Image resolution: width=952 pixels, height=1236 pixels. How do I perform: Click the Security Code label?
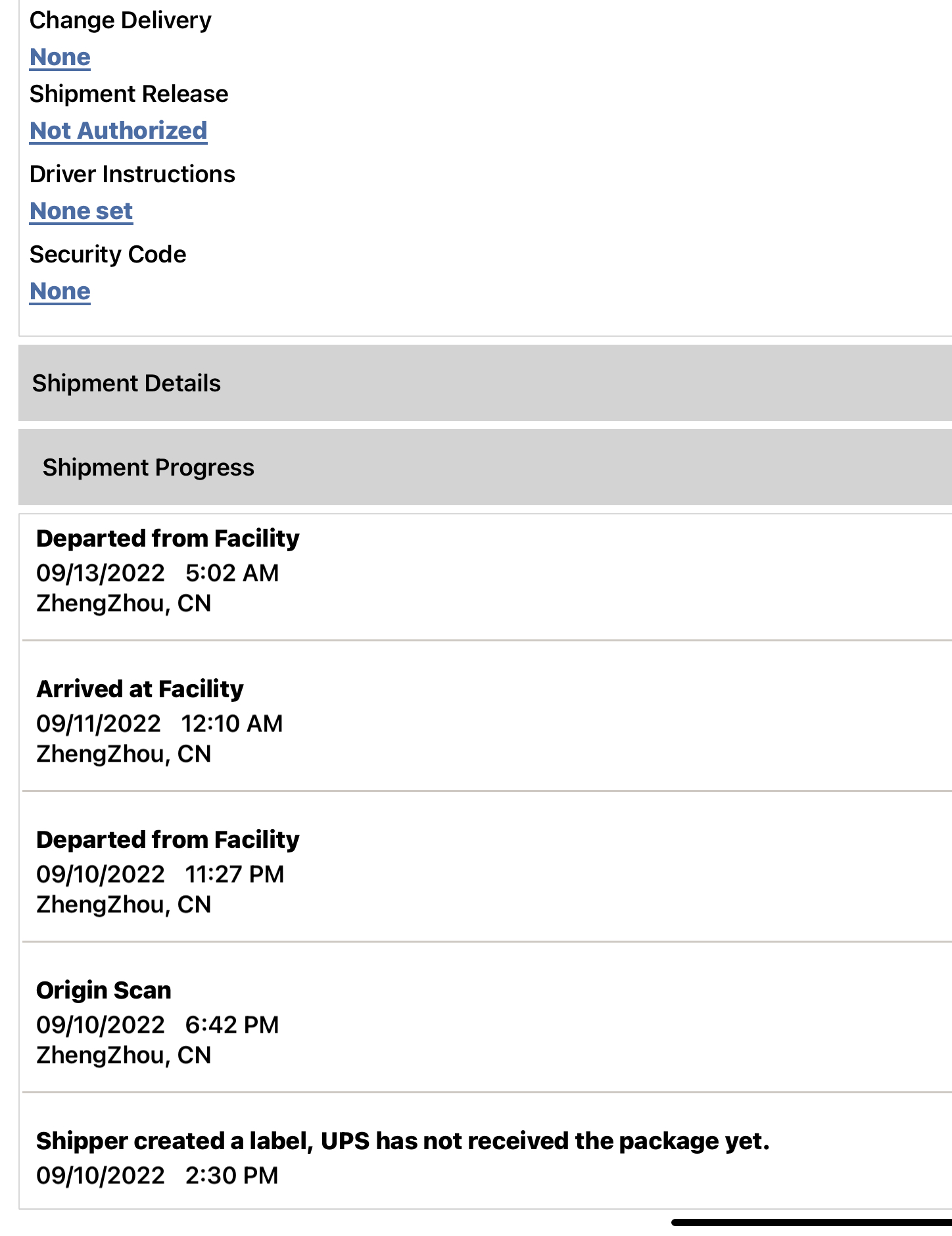pos(108,255)
